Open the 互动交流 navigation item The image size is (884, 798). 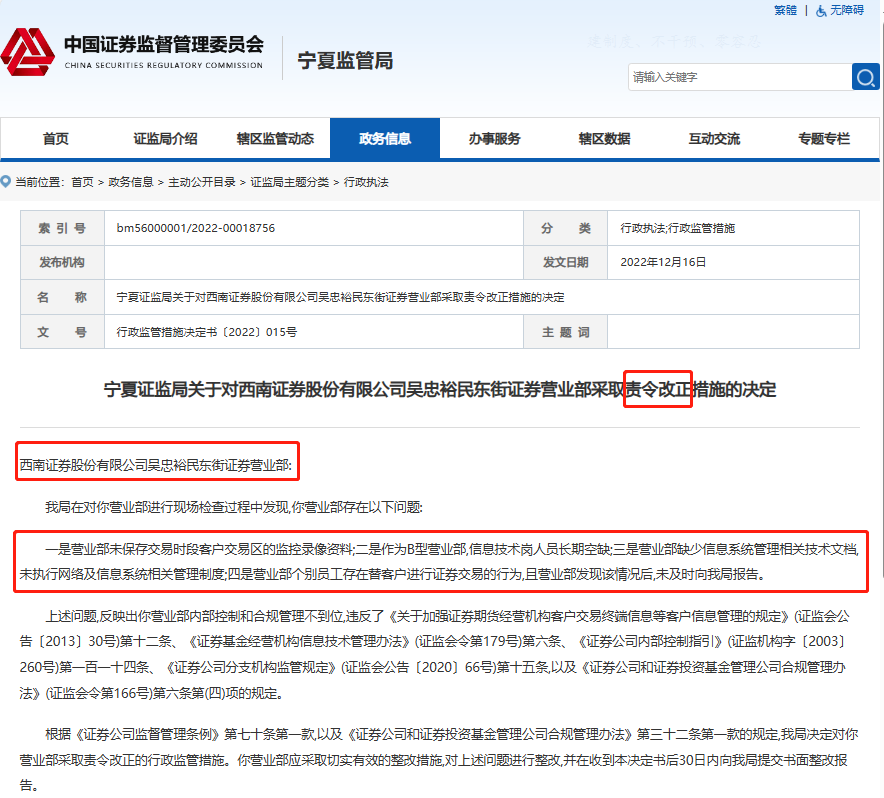714,139
